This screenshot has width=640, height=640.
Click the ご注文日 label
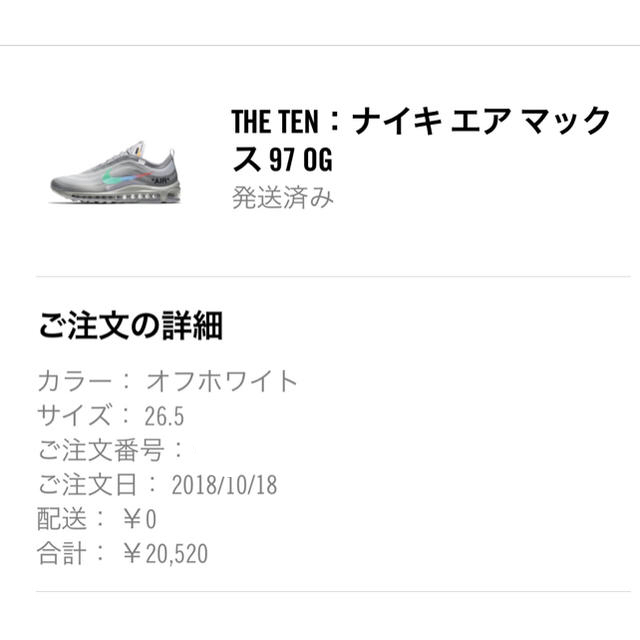pos(87,484)
